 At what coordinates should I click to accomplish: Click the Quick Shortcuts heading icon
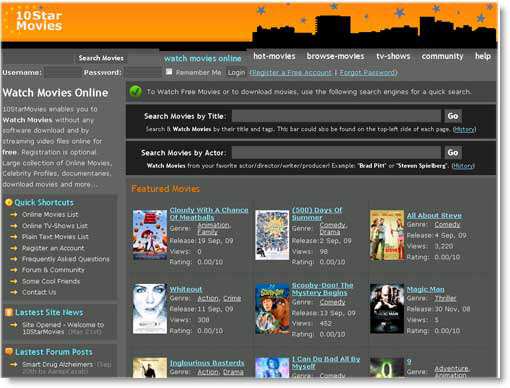point(9,202)
